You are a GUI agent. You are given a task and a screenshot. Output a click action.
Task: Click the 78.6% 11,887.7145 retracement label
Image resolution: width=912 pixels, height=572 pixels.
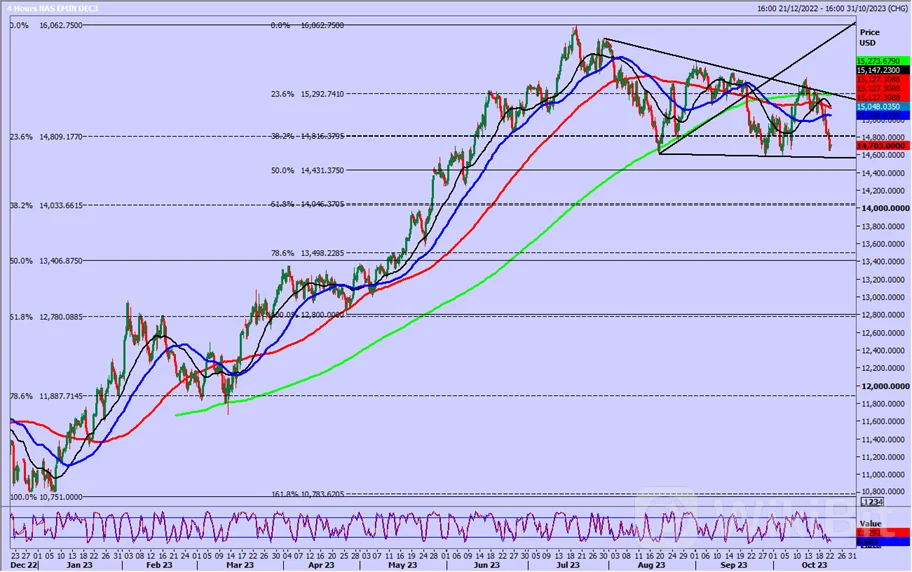[45, 396]
